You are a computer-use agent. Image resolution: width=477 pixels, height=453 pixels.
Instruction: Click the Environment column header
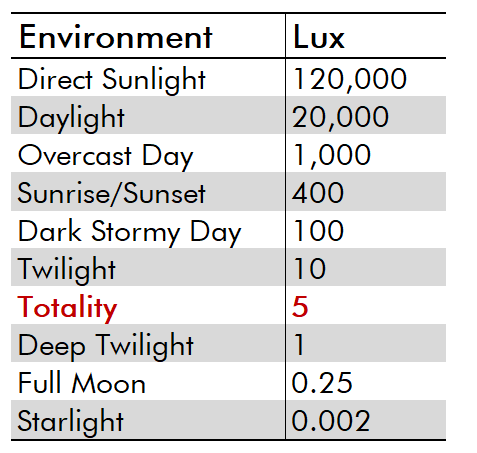pos(116,37)
